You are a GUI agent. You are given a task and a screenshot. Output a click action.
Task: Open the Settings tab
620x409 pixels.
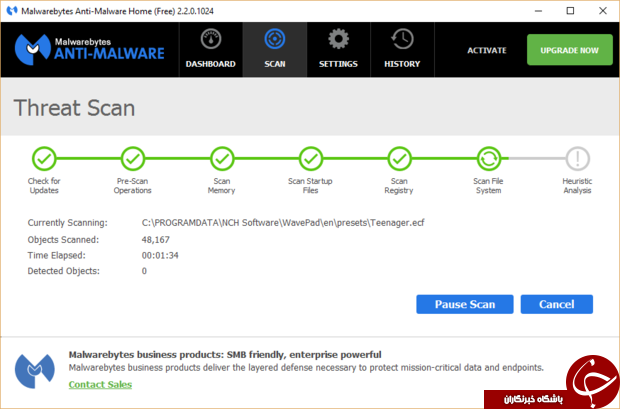[338, 49]
